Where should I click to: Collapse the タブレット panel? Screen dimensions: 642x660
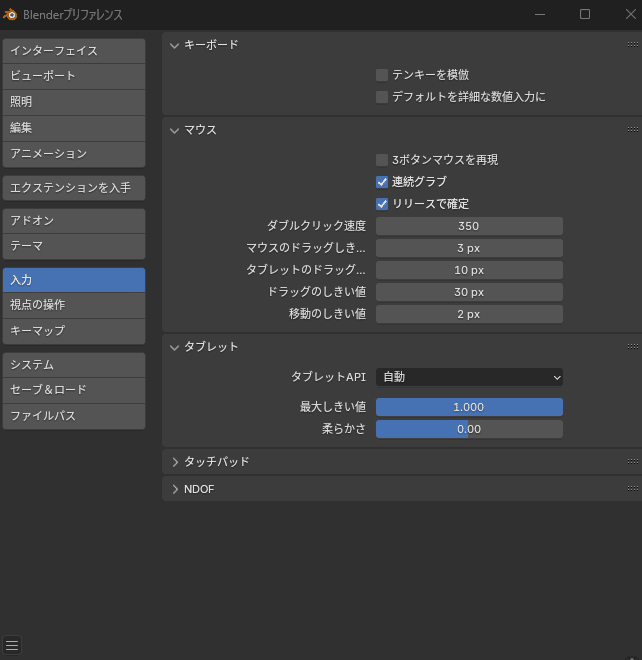coord(174,347)
